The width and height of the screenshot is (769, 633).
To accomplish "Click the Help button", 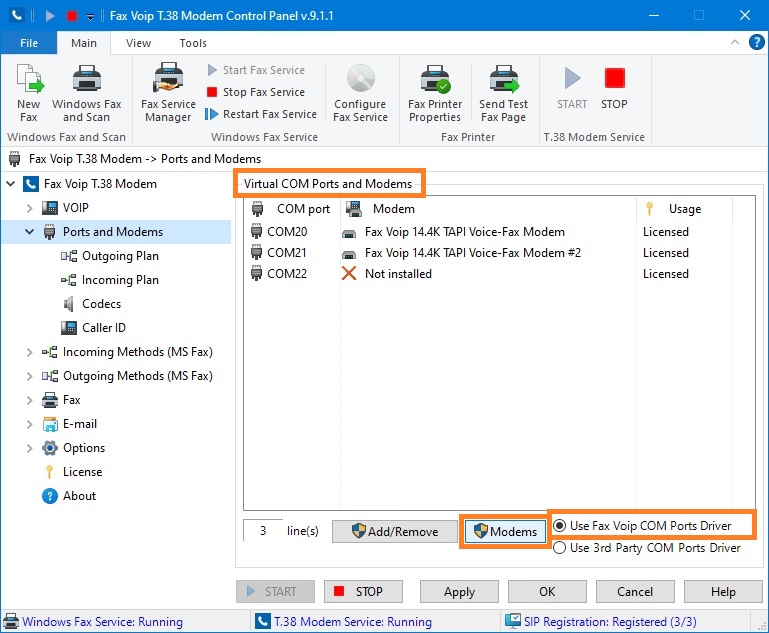I will (723, 592).
